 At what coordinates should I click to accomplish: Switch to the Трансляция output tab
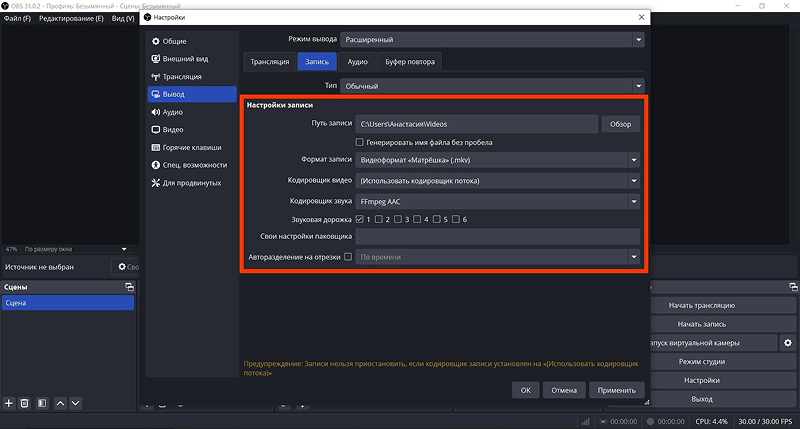pos(269,62)
